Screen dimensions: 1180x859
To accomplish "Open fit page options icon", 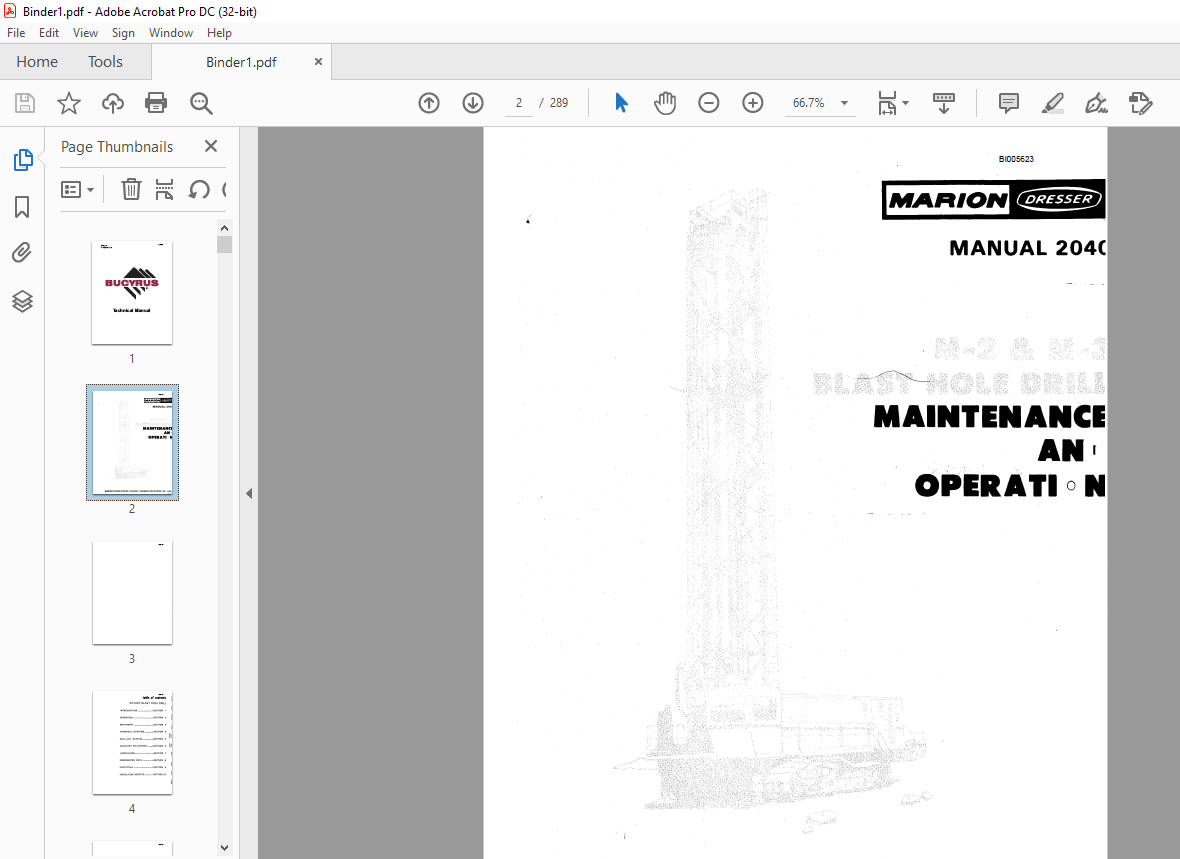I will [x=887, y=103].
